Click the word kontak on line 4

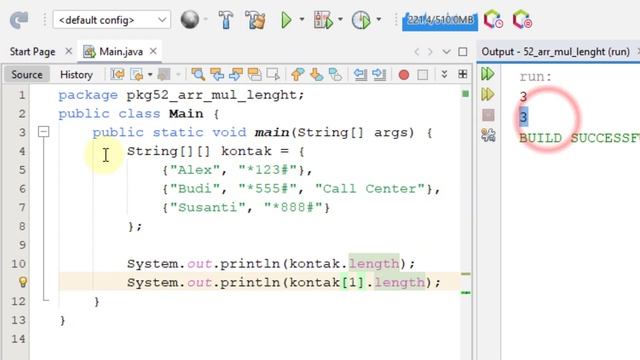(246, 151)
